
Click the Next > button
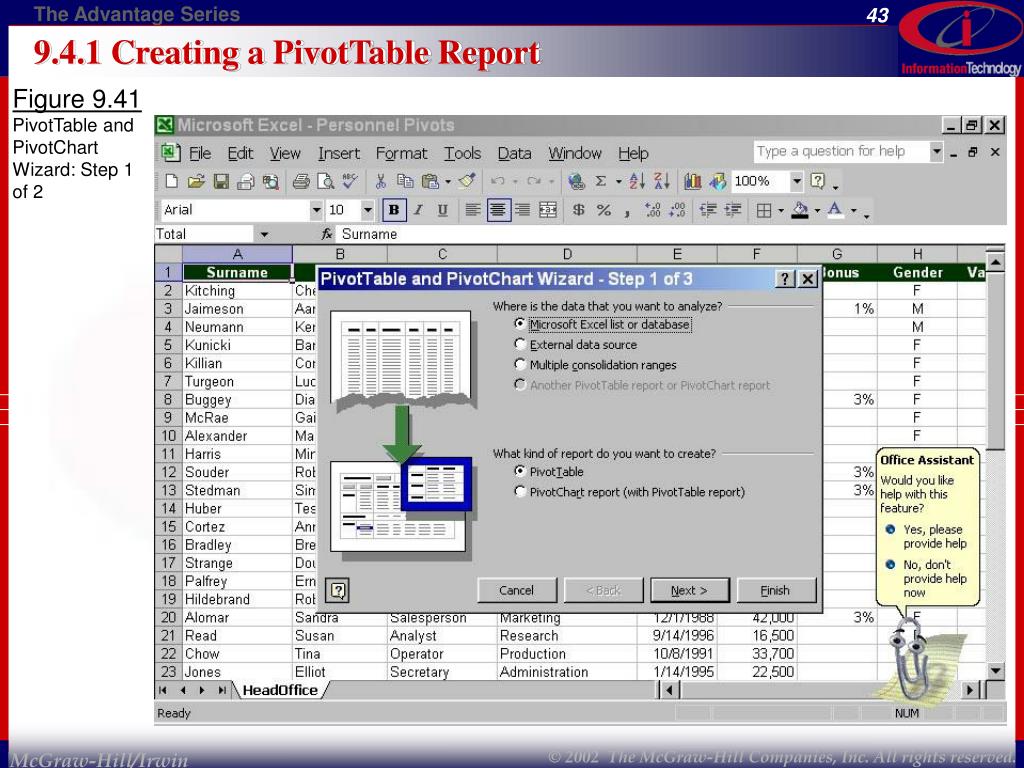689,590
